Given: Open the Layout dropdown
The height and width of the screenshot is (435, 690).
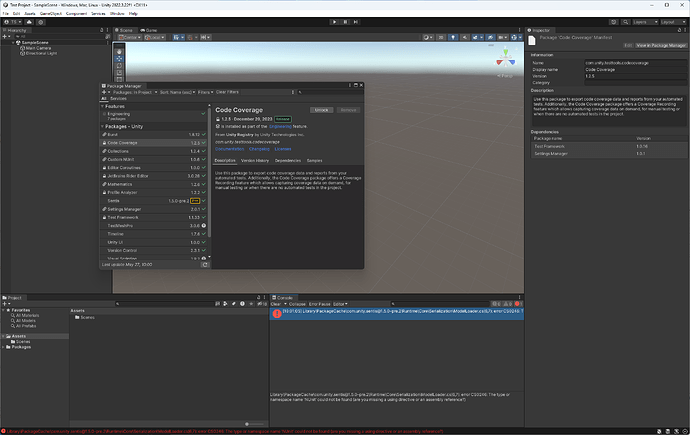Looking at the screenshot, I should 673,22.
